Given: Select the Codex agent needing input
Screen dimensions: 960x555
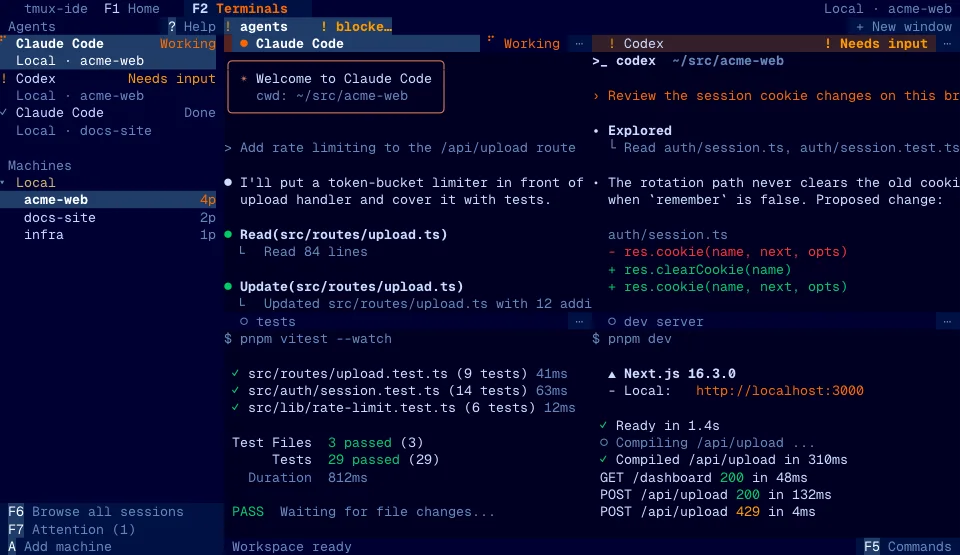Looking at the screenshot, I should point(108,87).
